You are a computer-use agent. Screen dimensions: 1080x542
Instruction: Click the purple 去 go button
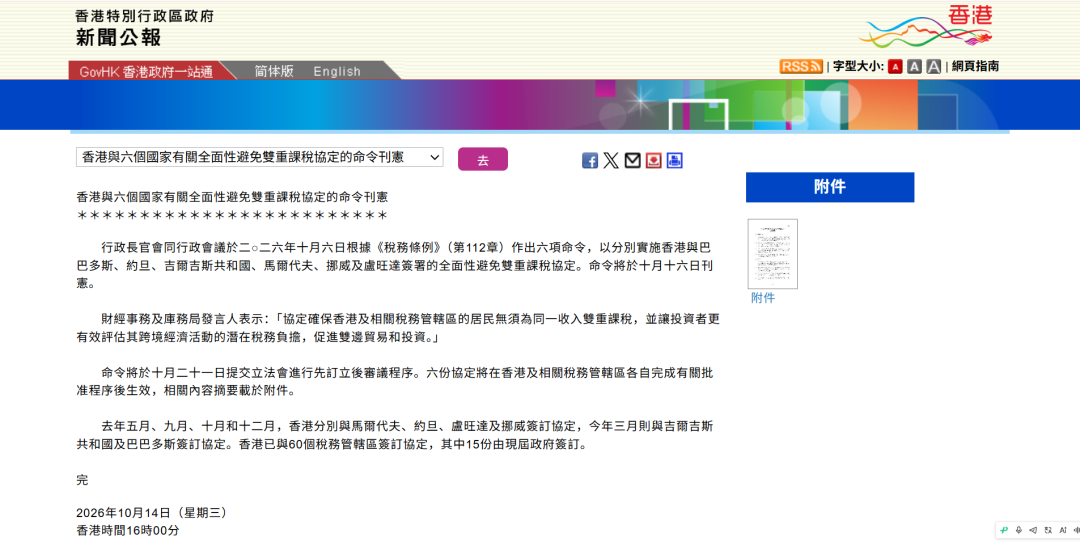[483, 159]
